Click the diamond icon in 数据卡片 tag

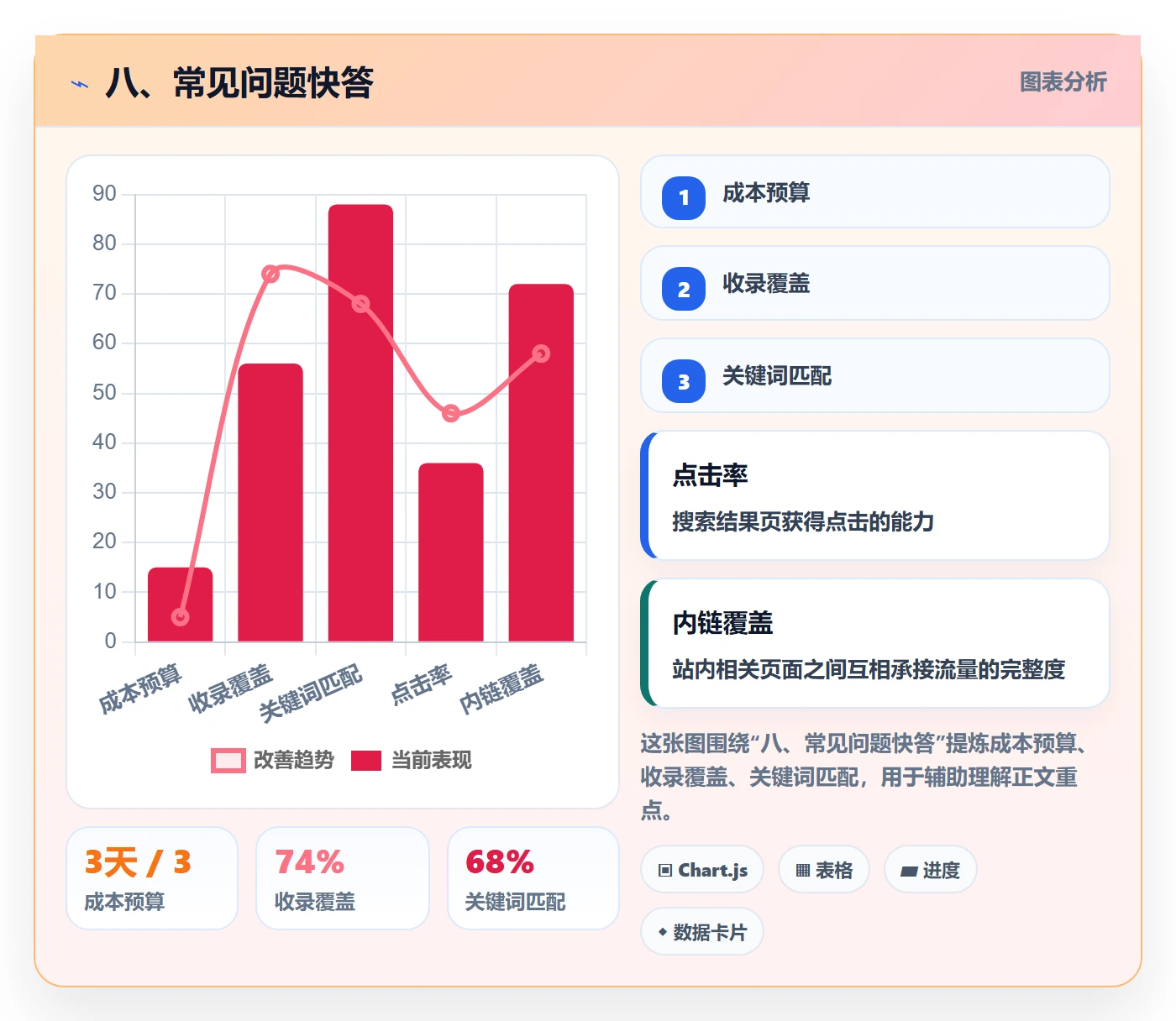(663, 932)
